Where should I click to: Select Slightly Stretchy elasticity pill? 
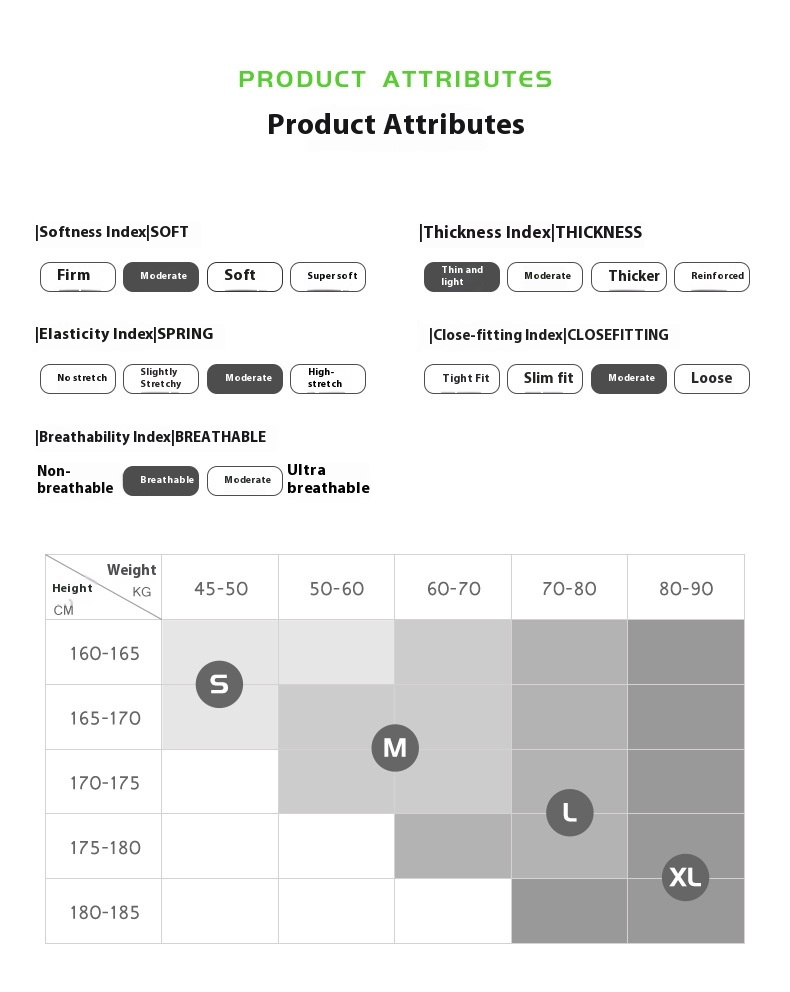click(161, 378)
